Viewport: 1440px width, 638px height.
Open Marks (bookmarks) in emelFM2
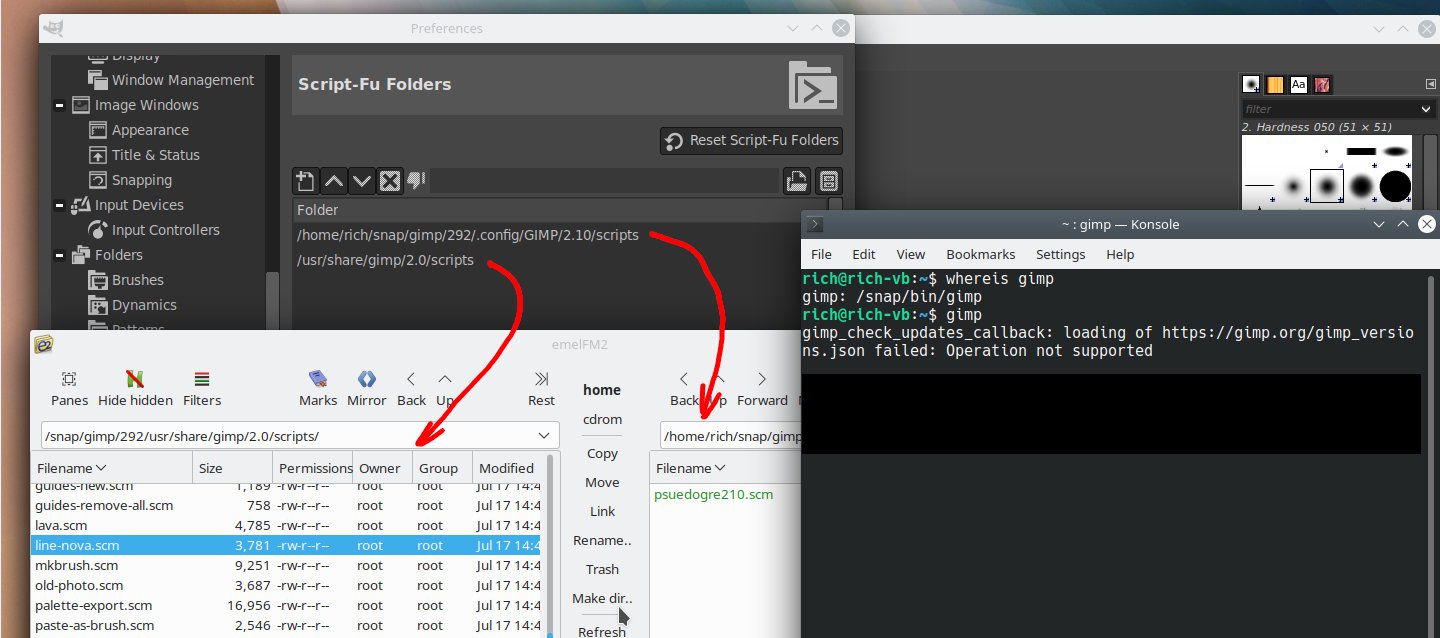318,388
